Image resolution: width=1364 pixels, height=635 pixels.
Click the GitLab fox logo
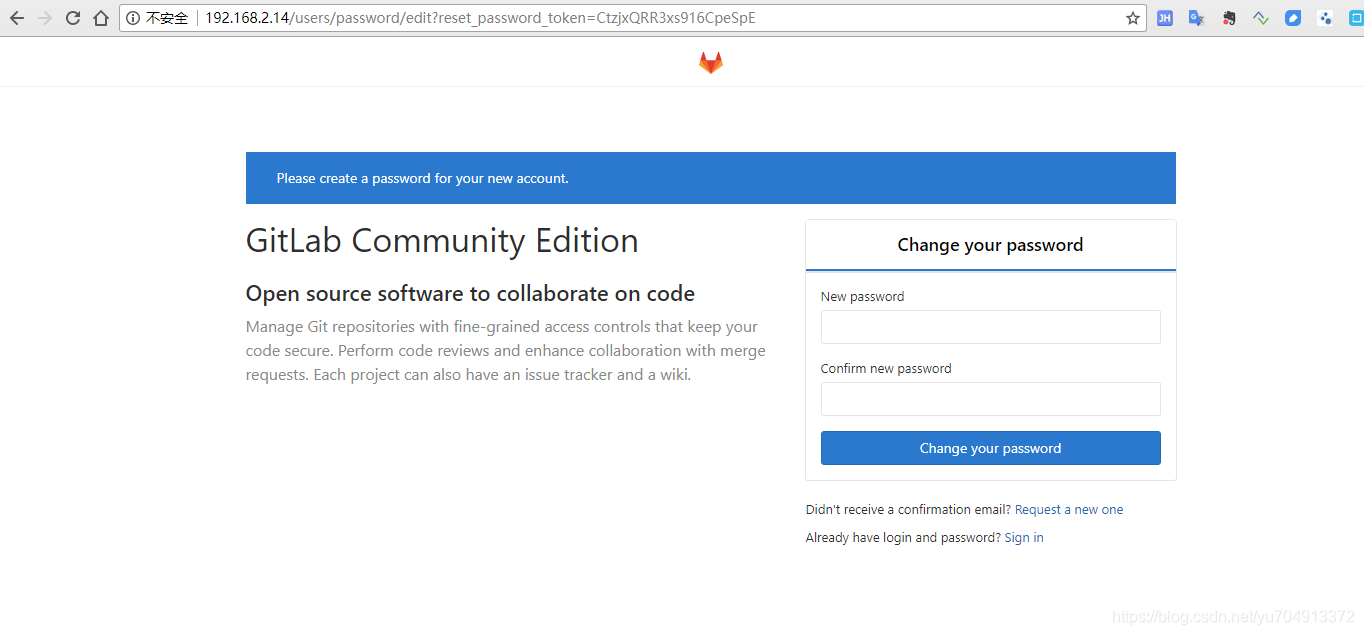click(711, 62)
